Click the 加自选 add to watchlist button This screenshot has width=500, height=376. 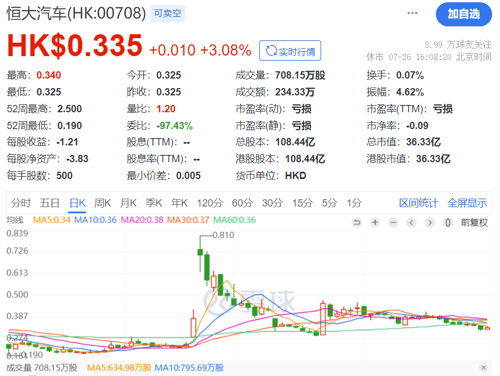tap(464, 14)
